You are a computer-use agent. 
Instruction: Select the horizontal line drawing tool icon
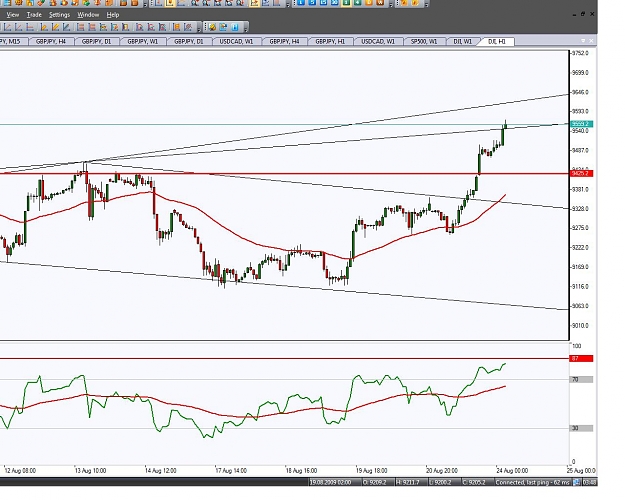pyautogui.click(x=30, y=27)
